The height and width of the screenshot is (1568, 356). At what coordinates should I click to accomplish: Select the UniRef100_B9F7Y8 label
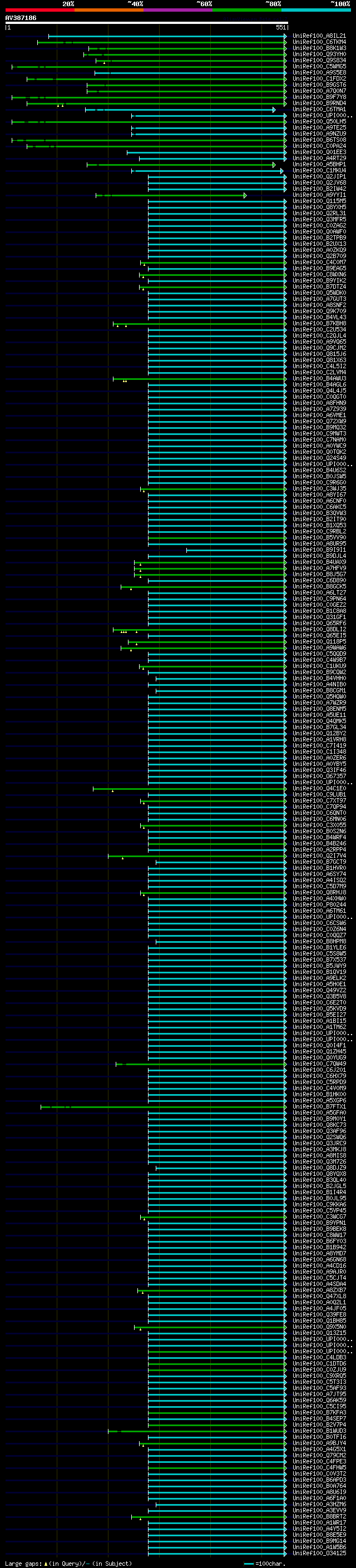coord(319,97)
